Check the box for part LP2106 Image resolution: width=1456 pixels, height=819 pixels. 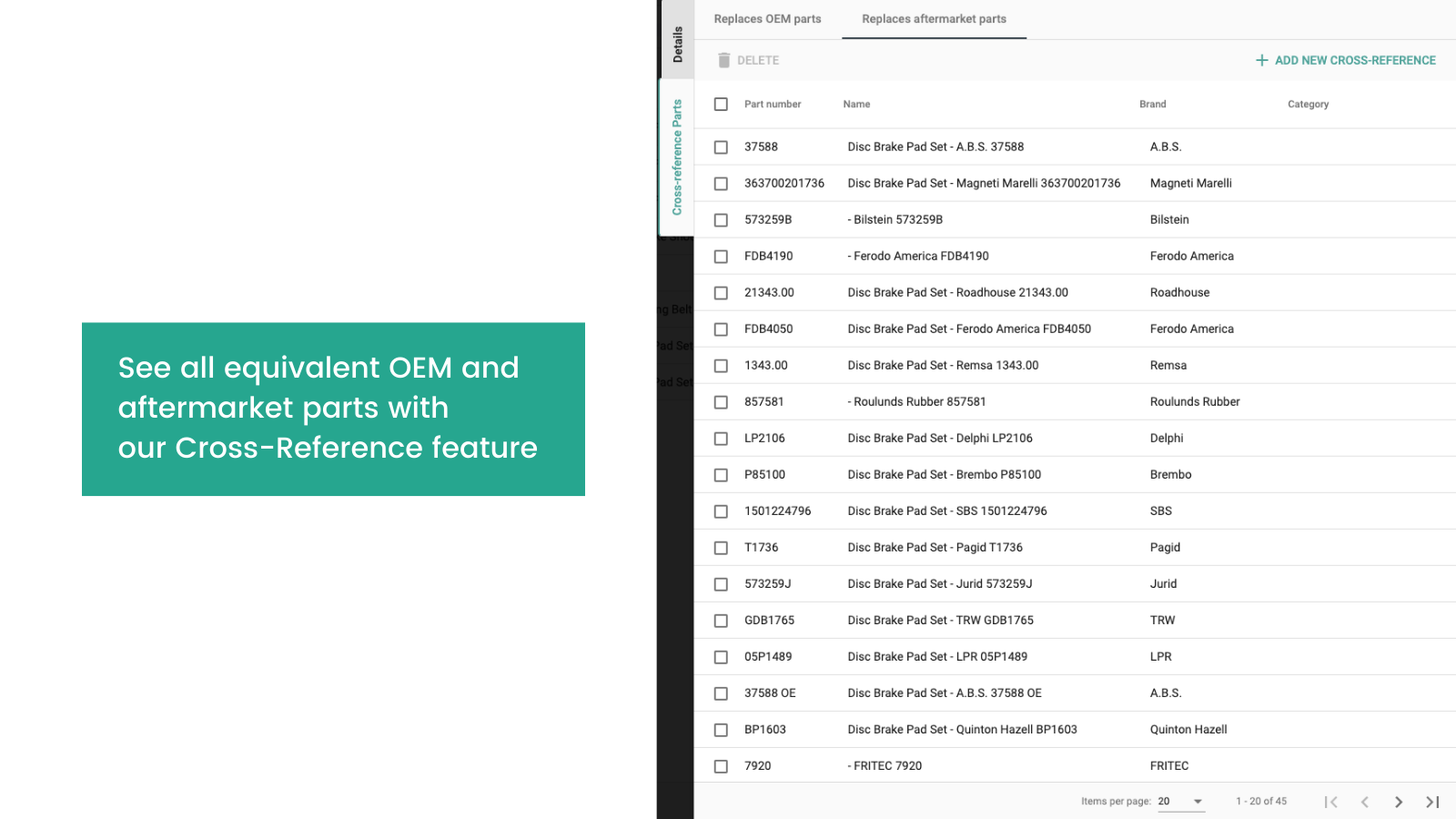(721, 438)
